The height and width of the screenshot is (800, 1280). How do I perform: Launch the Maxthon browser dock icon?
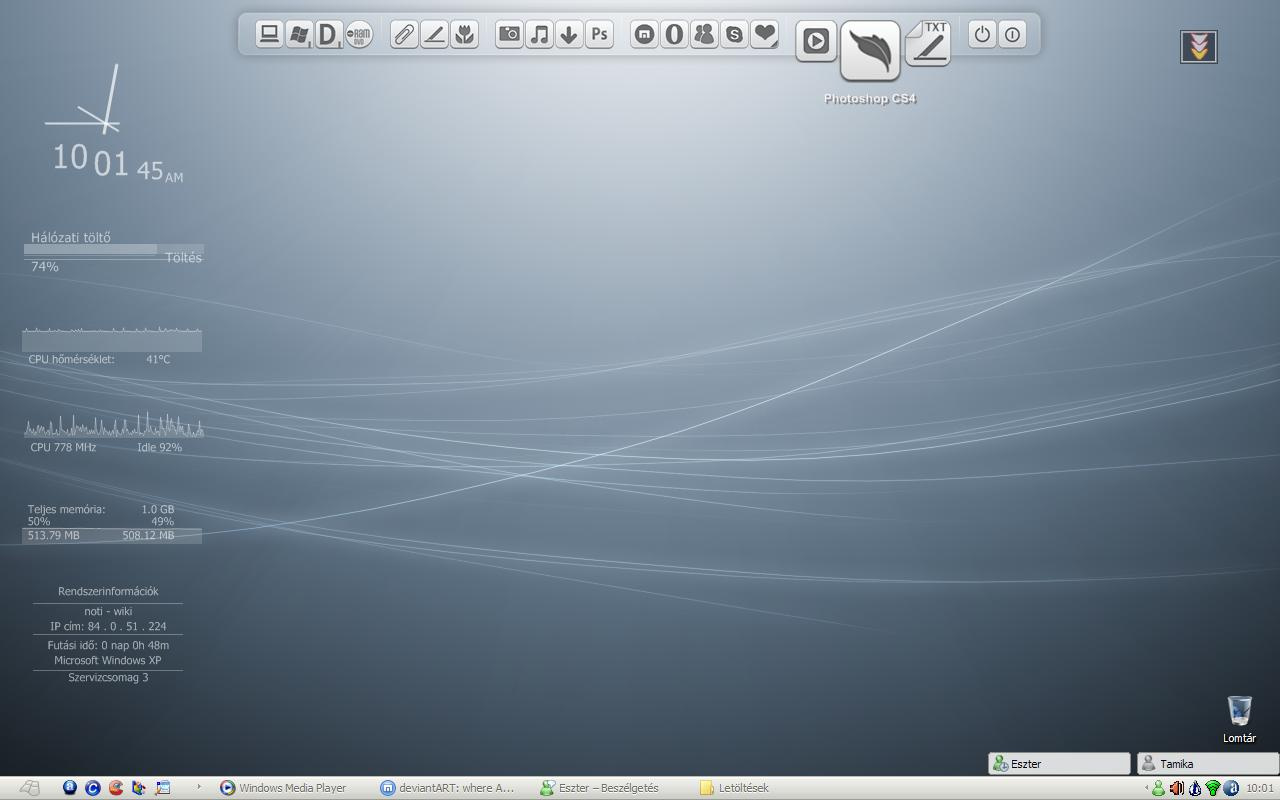pyautogui.click(x=645, y=35)
